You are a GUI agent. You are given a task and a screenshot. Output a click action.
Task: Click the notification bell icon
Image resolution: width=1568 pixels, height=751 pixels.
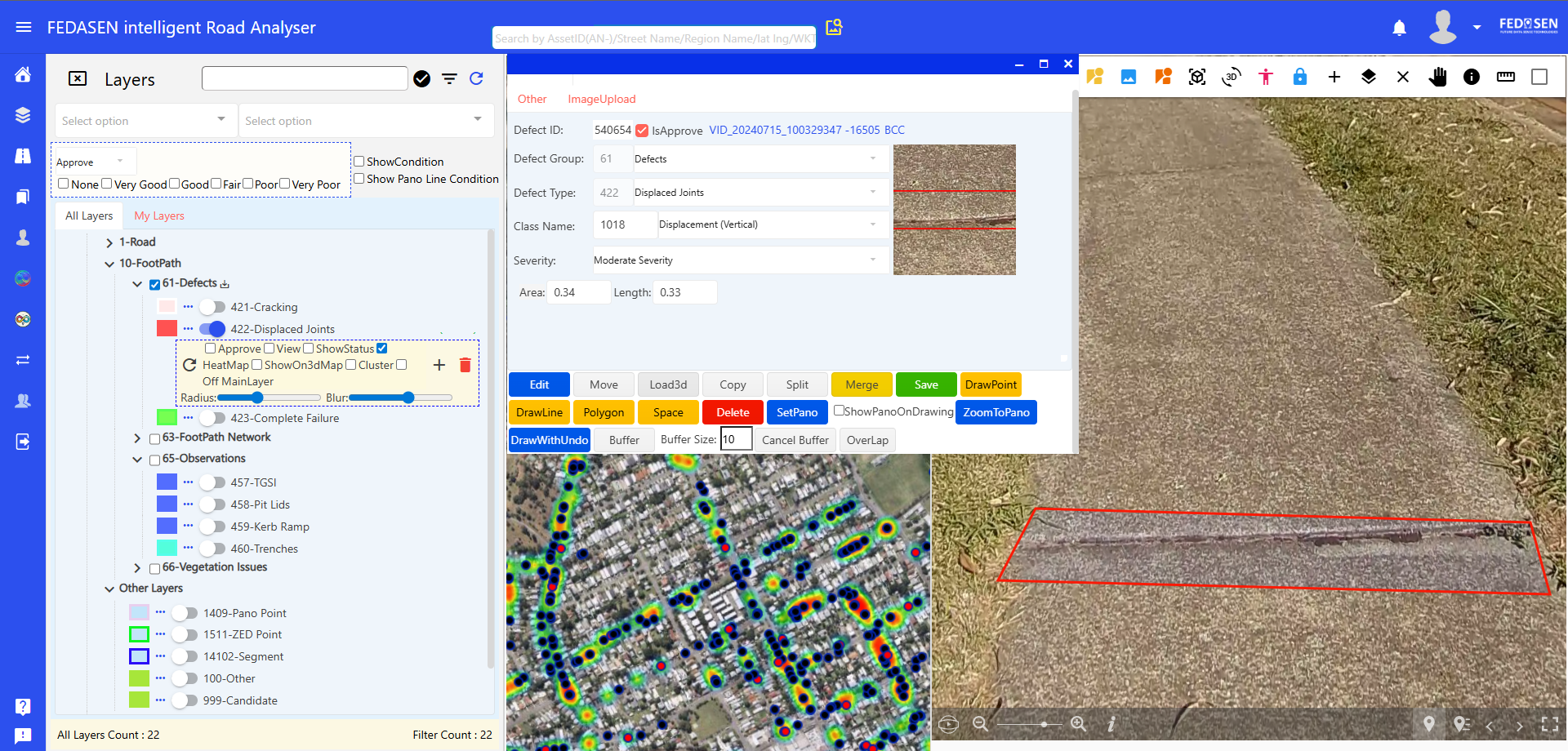pyautogui.click(x=1399, y=29)
